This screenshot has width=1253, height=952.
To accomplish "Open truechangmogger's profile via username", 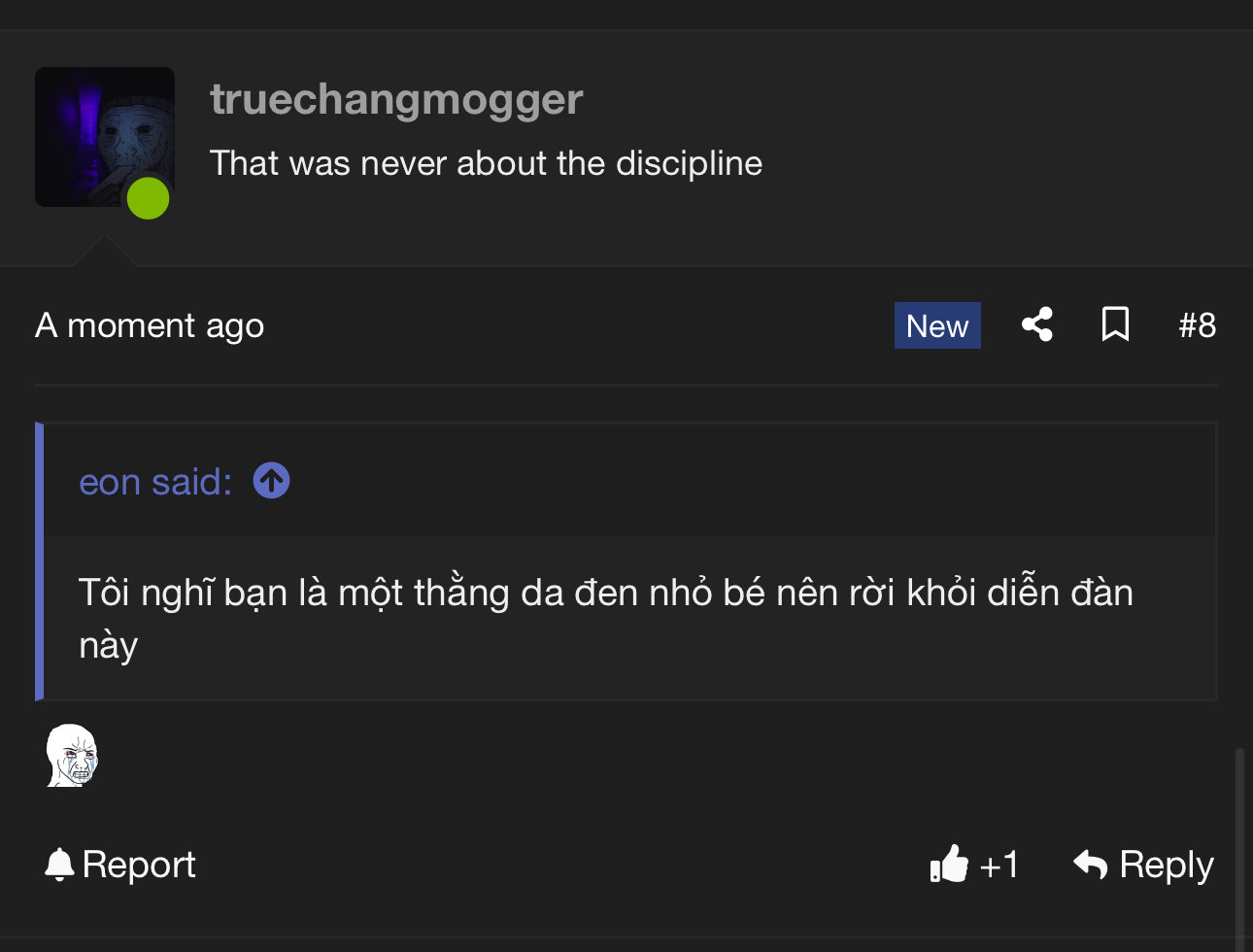I will coord(396,100).
